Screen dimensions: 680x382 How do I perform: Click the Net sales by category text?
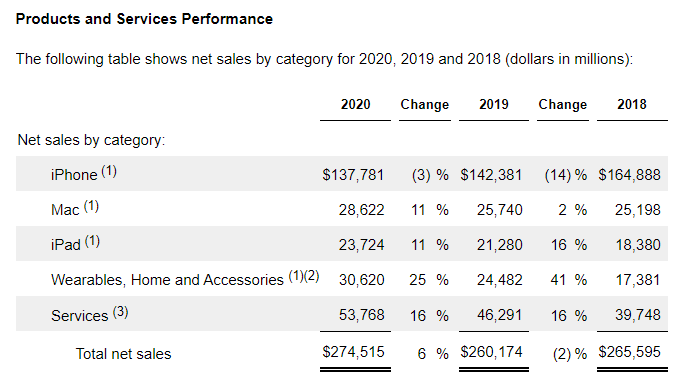click(91, 140)
